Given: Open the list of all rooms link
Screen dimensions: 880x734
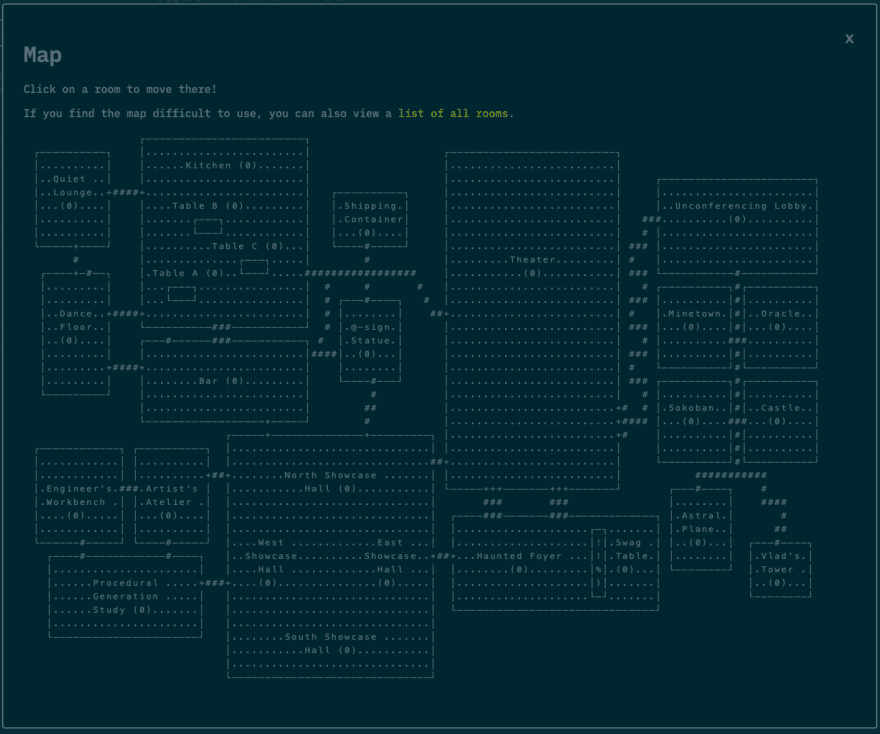Looking at the screenshot, I should click(453, 113).
